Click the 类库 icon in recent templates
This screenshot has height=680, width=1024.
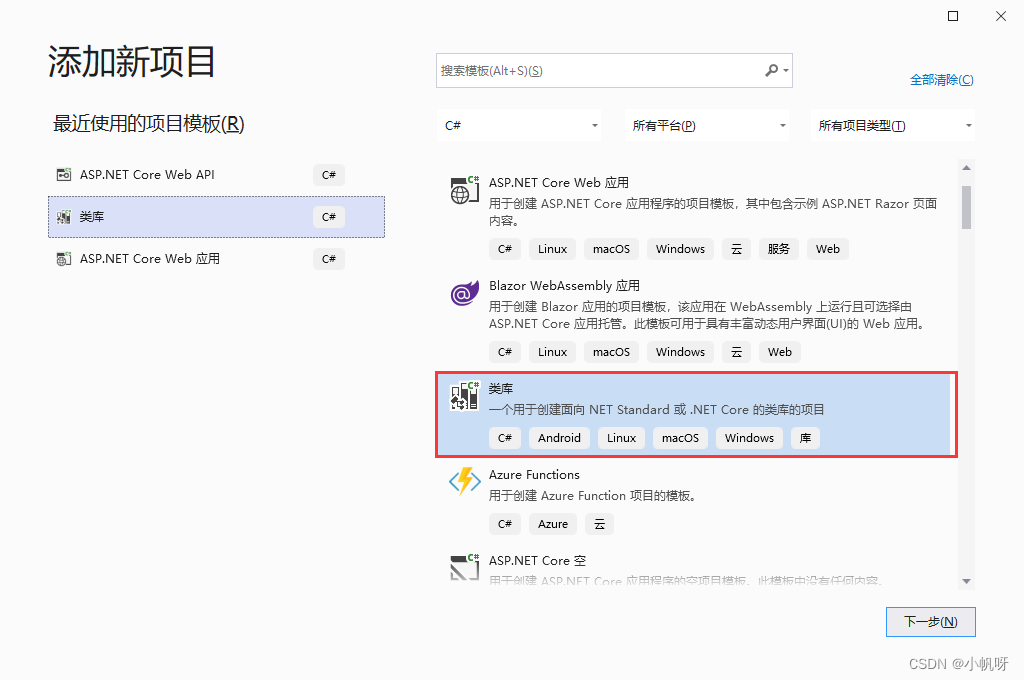(x=63, y=217)
